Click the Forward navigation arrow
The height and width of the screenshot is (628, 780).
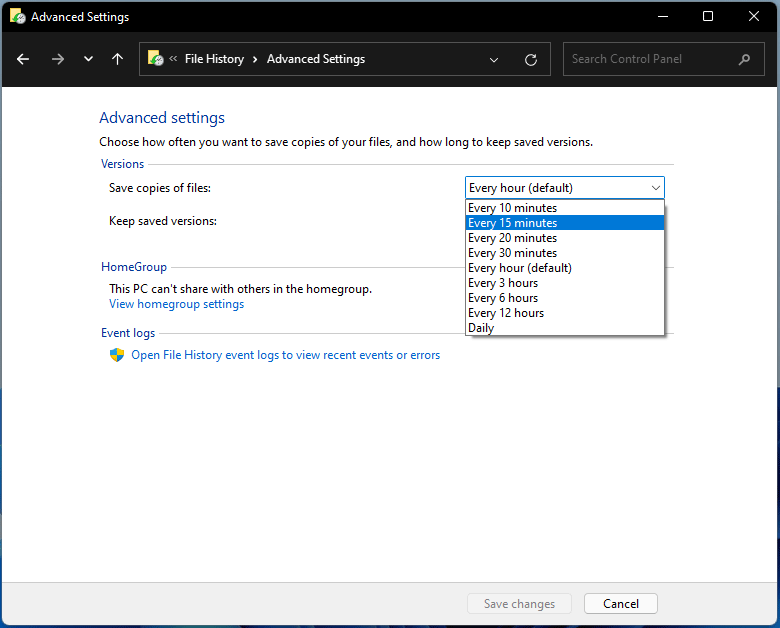tap(57, 59)
